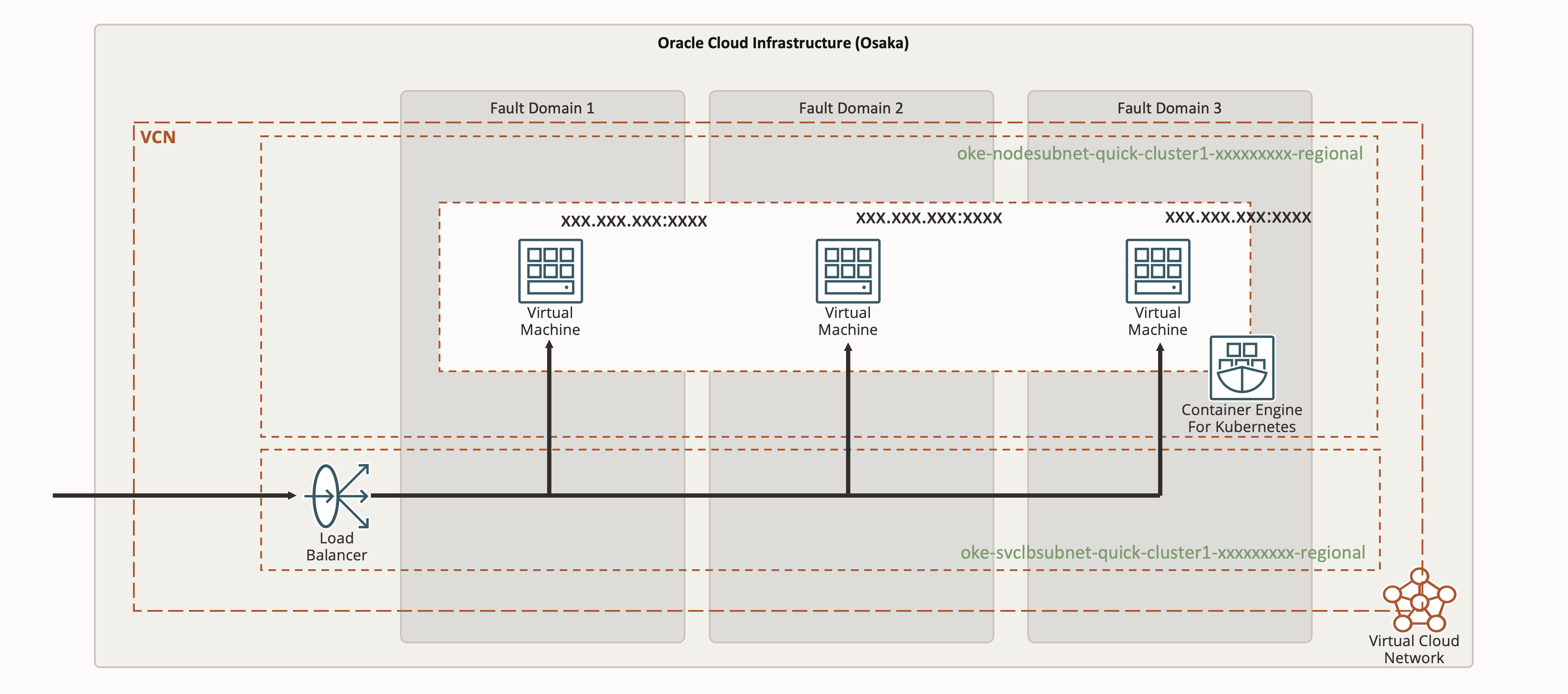This screenshot has width=1568, height=694.
Task: Click the Load Balancer text label
Action: (x=336, y=546)
